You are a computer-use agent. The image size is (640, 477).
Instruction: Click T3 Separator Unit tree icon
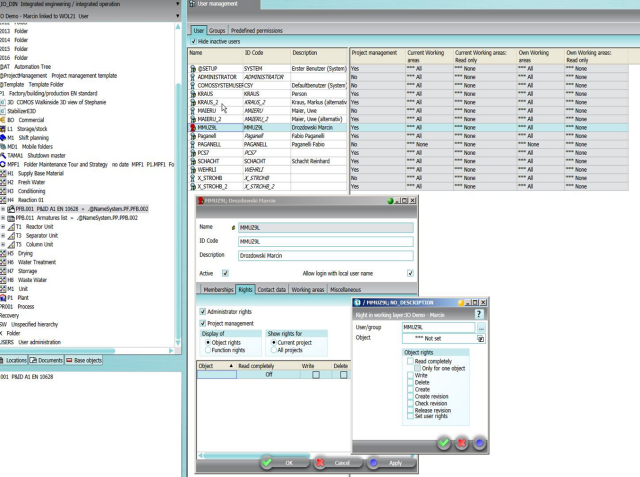[11, 236]
